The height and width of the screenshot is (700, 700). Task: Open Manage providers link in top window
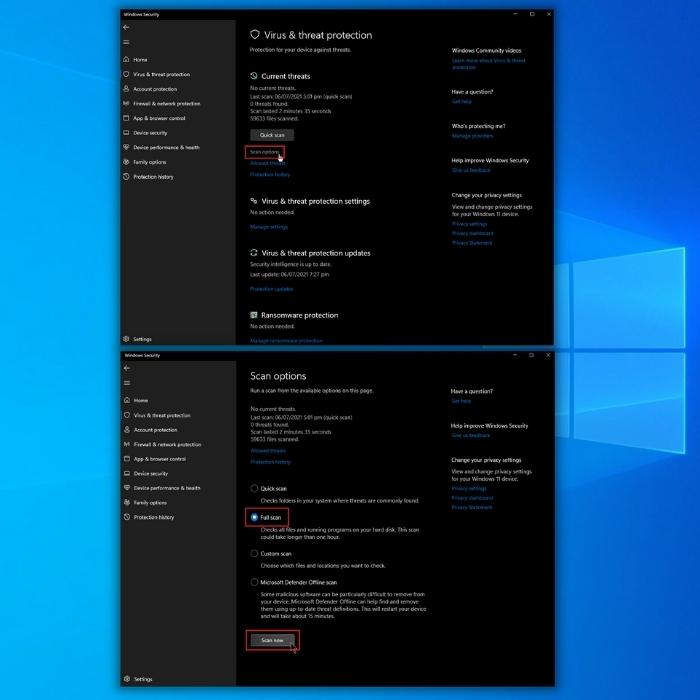click(472, 136)
